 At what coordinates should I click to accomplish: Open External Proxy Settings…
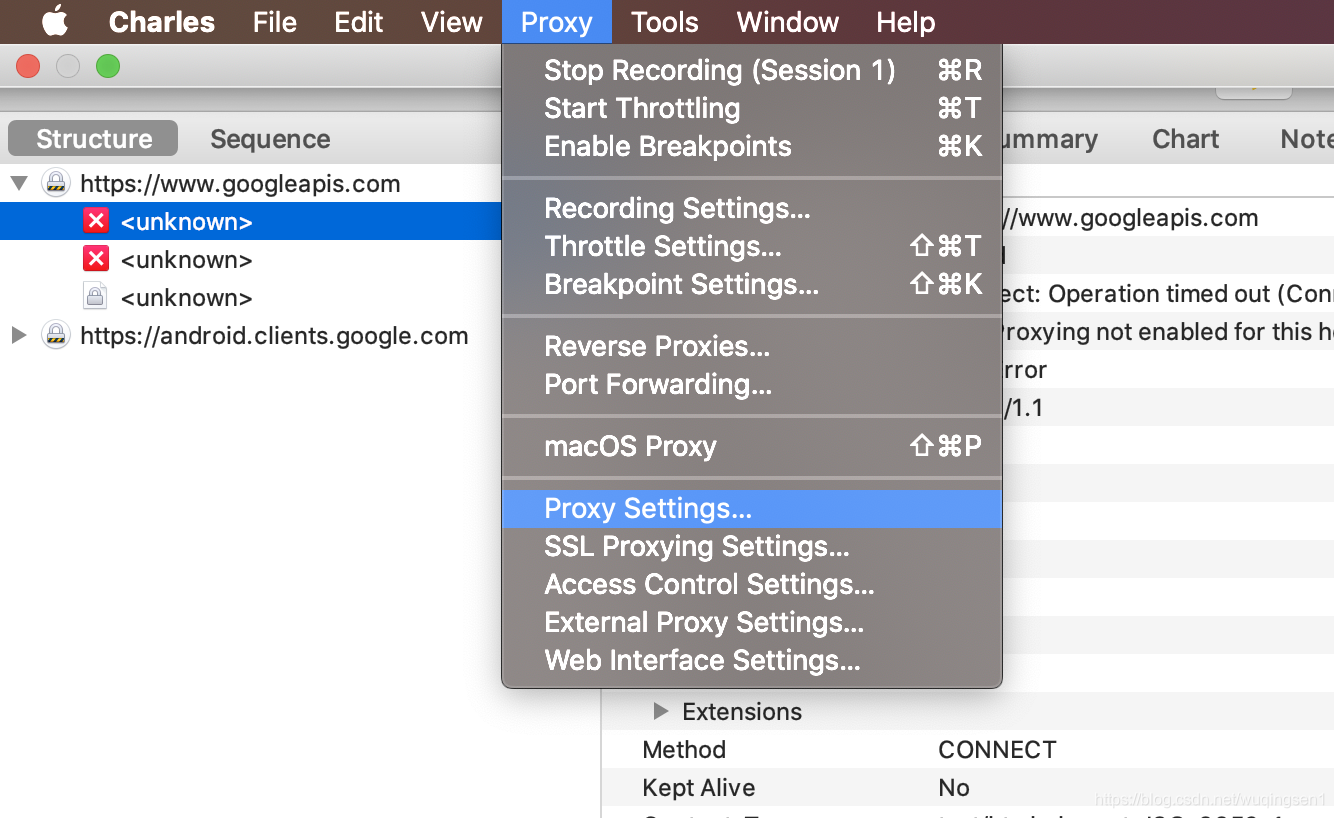tap(752, 622)
